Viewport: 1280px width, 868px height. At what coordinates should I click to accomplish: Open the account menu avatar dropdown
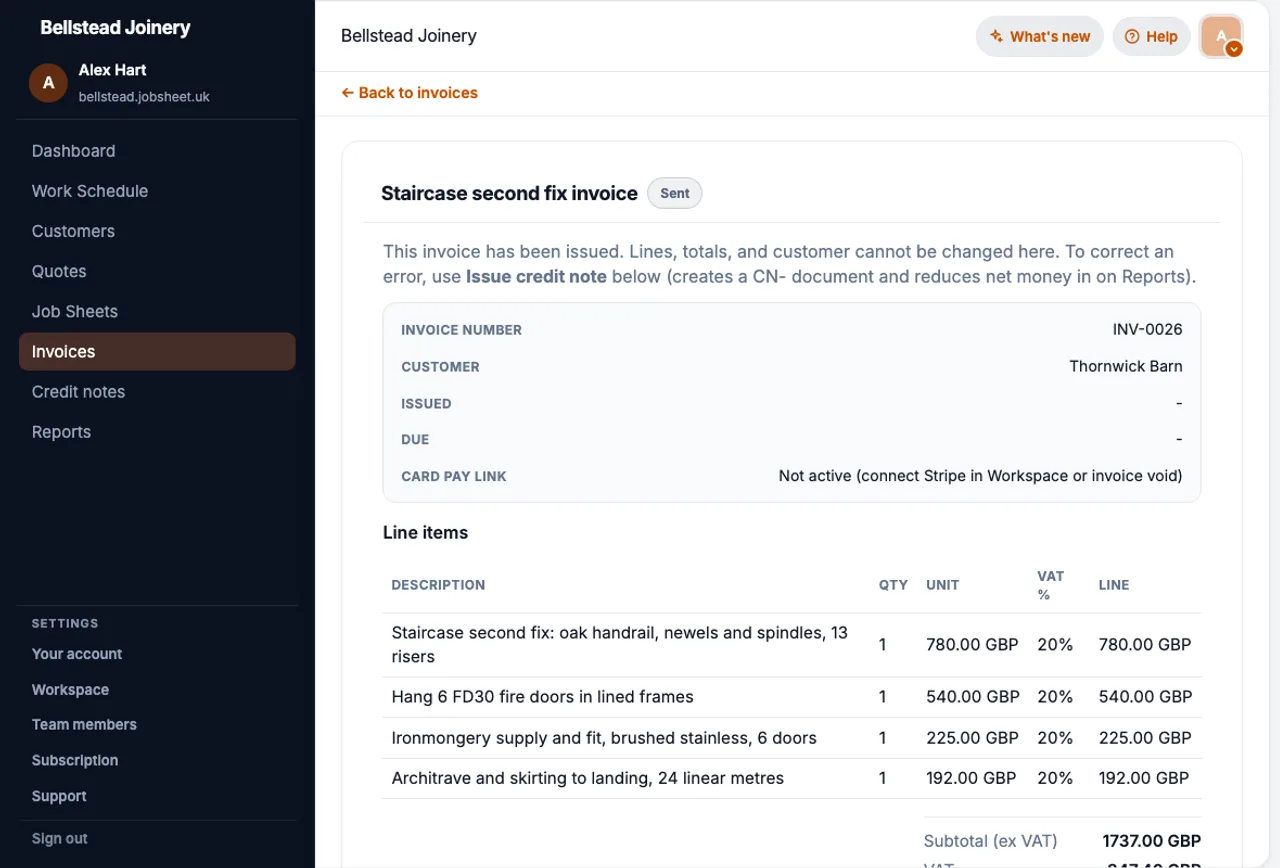pyautogui.click(x=1221, y=36)
